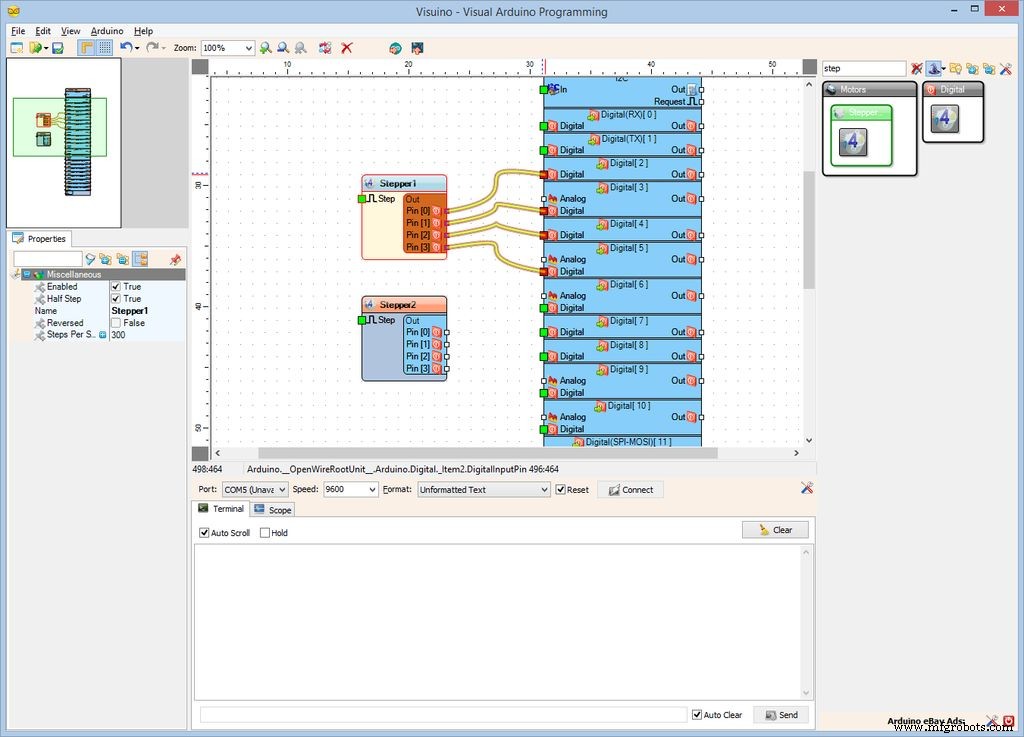
Task: Clear the component search with the red X
Action: click(917, 68)
